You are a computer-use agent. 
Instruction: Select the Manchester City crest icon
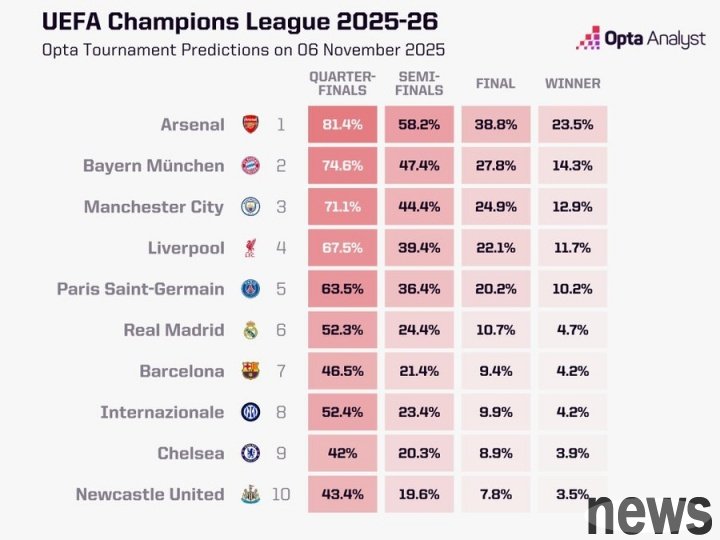pos(250,207)
